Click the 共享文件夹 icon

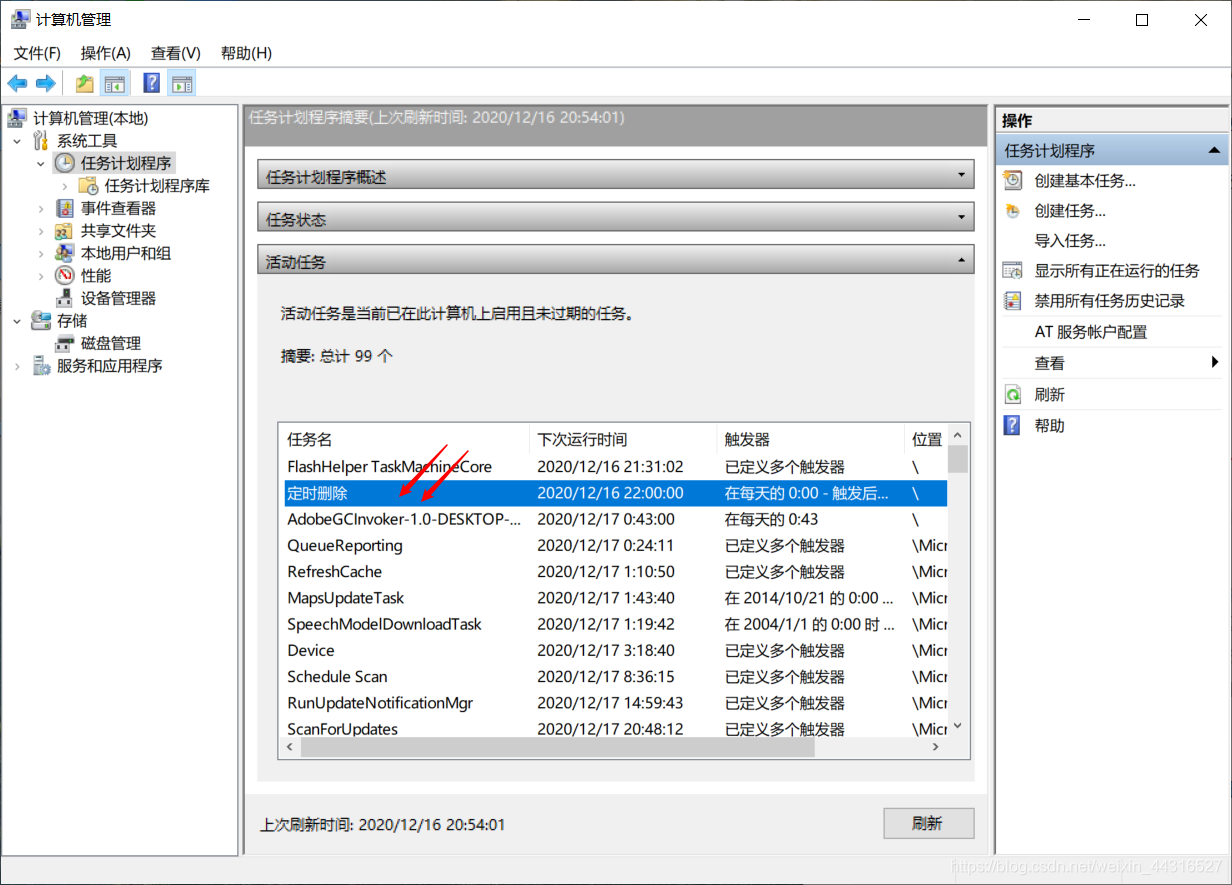pyautogui.click(x=65, y=231)
